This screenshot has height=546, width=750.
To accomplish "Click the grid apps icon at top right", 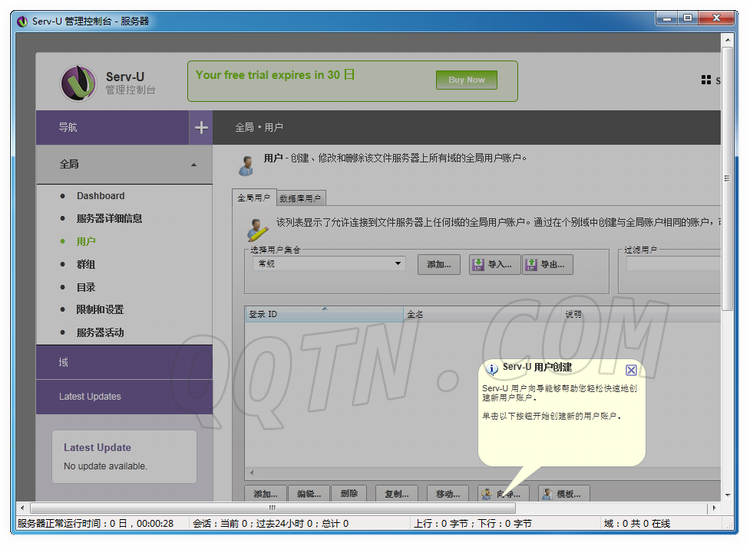I will point(706,80).
